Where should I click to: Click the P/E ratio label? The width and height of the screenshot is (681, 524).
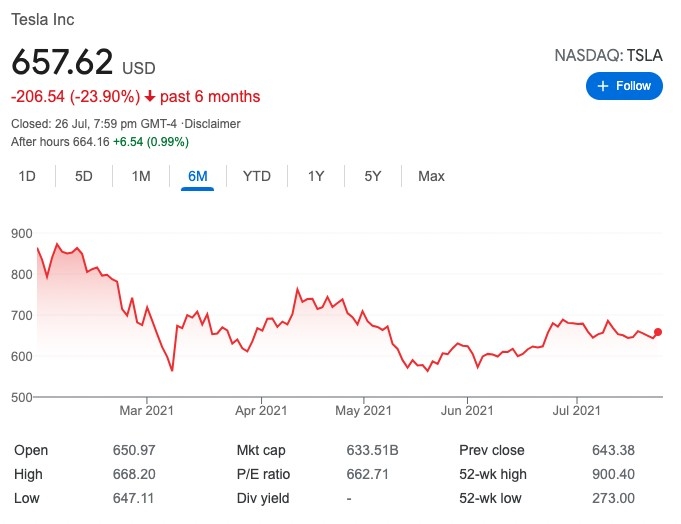[263, 474]
